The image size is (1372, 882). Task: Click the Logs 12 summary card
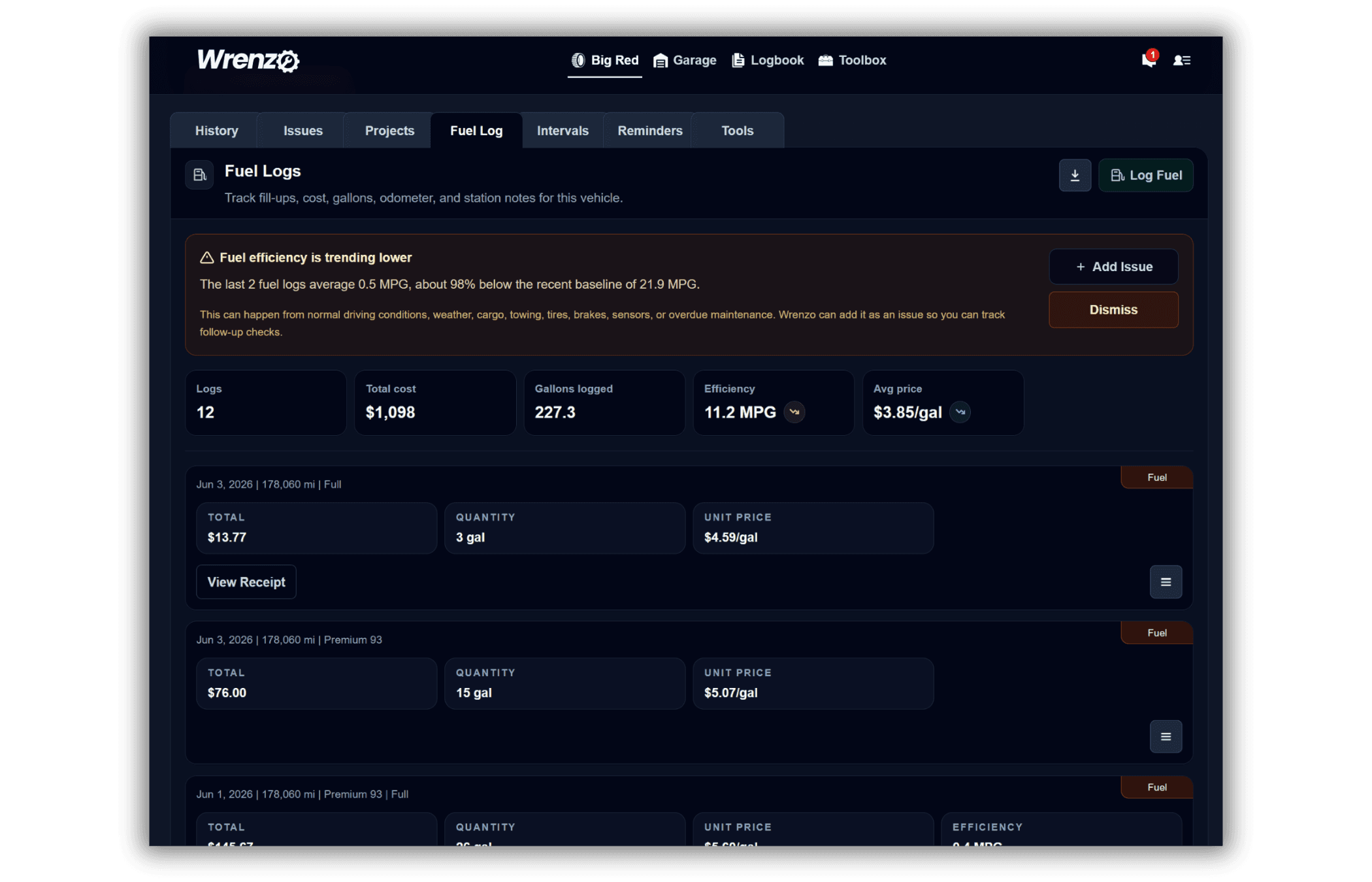point(266,402)
